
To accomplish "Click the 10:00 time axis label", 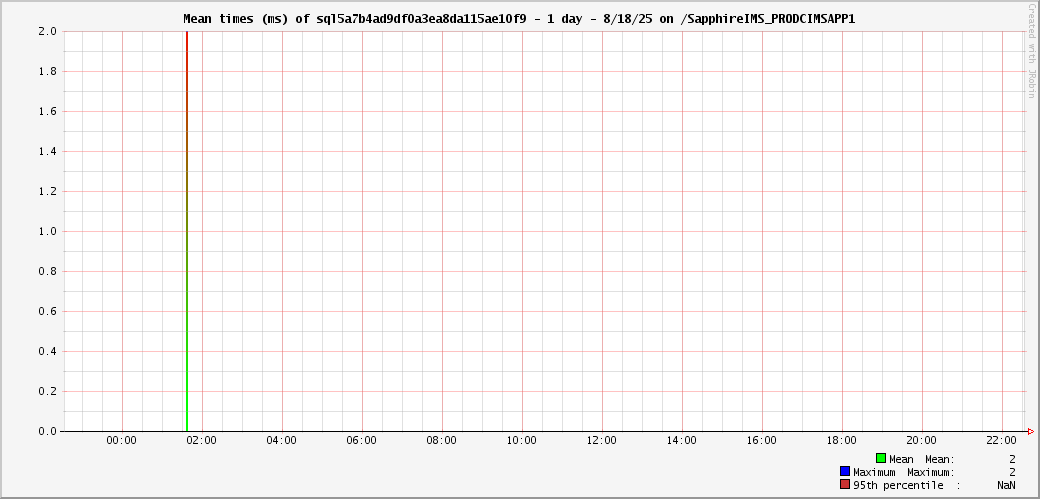I will coord(522,440).
